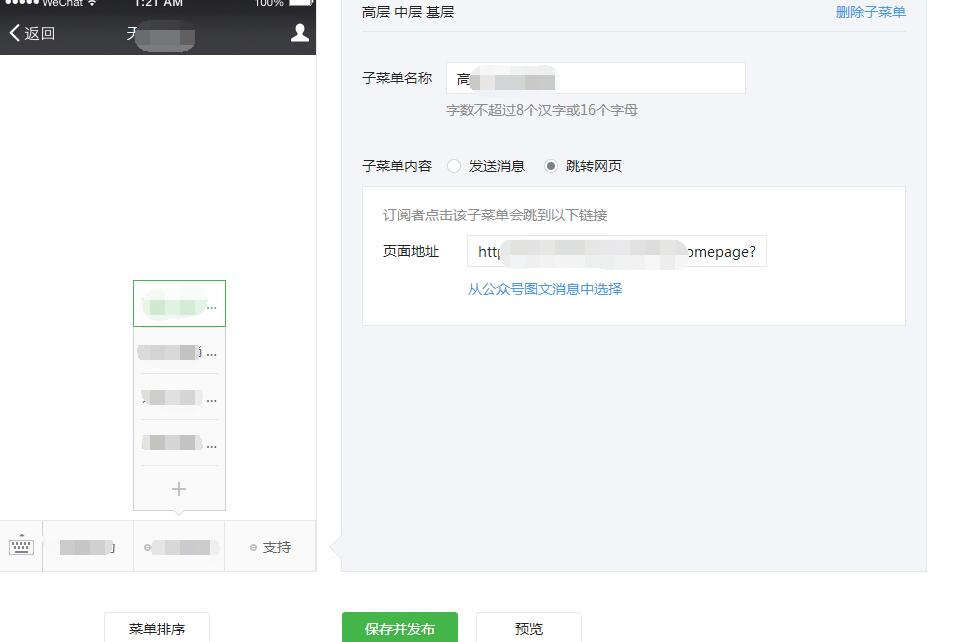Open the profile person icon in phone header
955x642 pixels.
pyautogui.click(x=299, y=33)
